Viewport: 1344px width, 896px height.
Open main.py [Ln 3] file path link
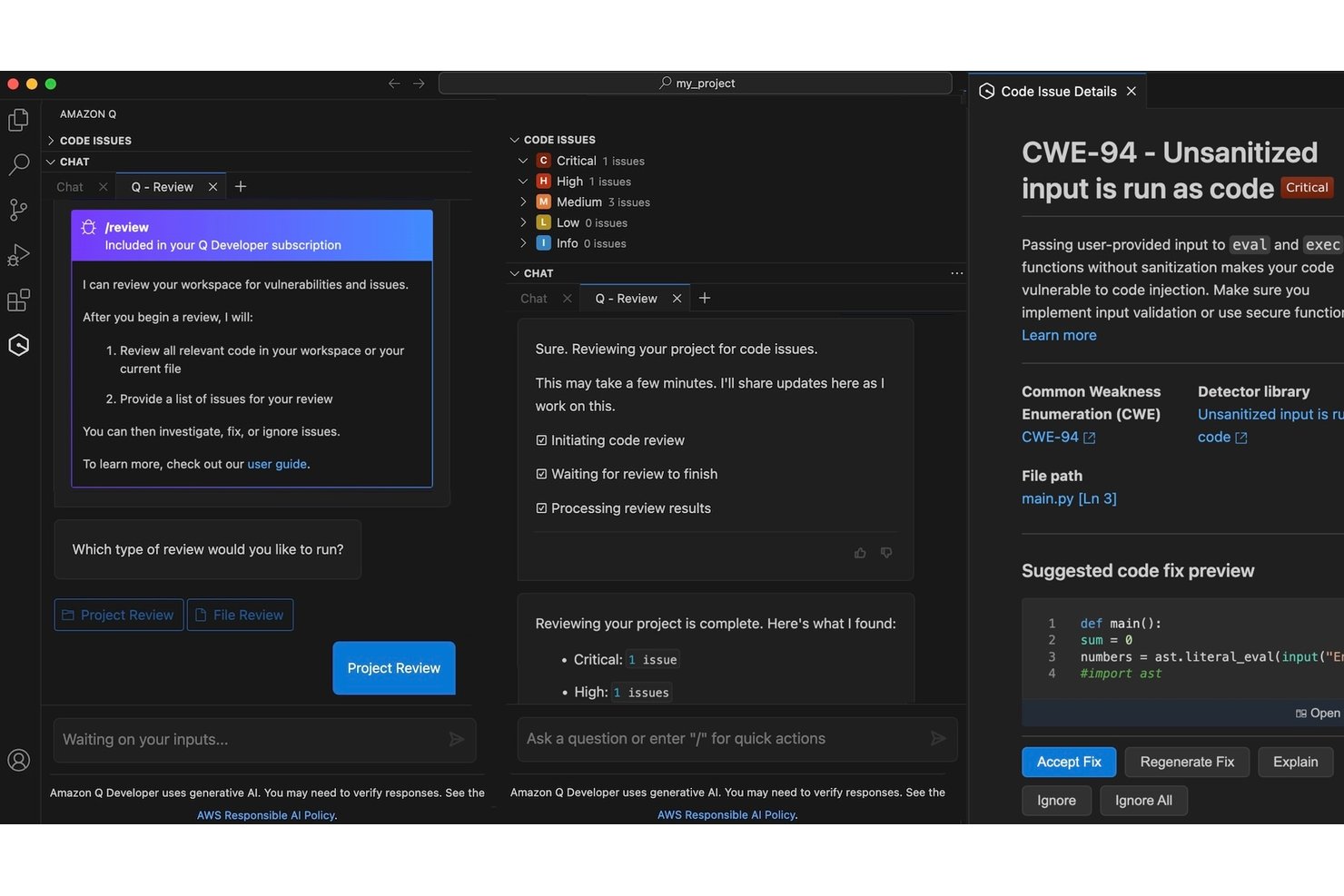[x=1069, y=498]
